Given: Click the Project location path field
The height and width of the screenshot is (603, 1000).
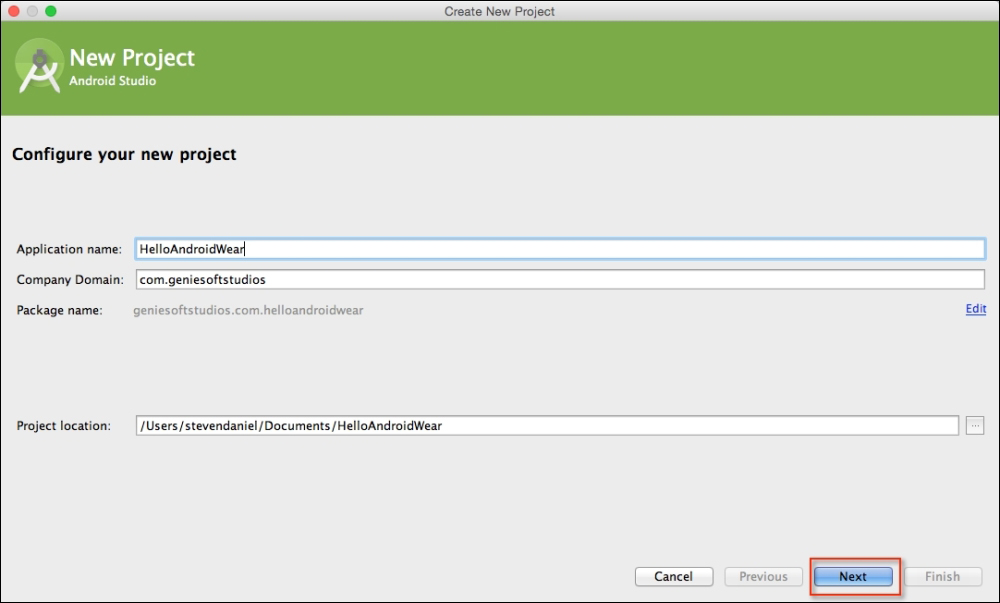Looking at the screenshot, I should pyautogui.click(x=547, y=425).
